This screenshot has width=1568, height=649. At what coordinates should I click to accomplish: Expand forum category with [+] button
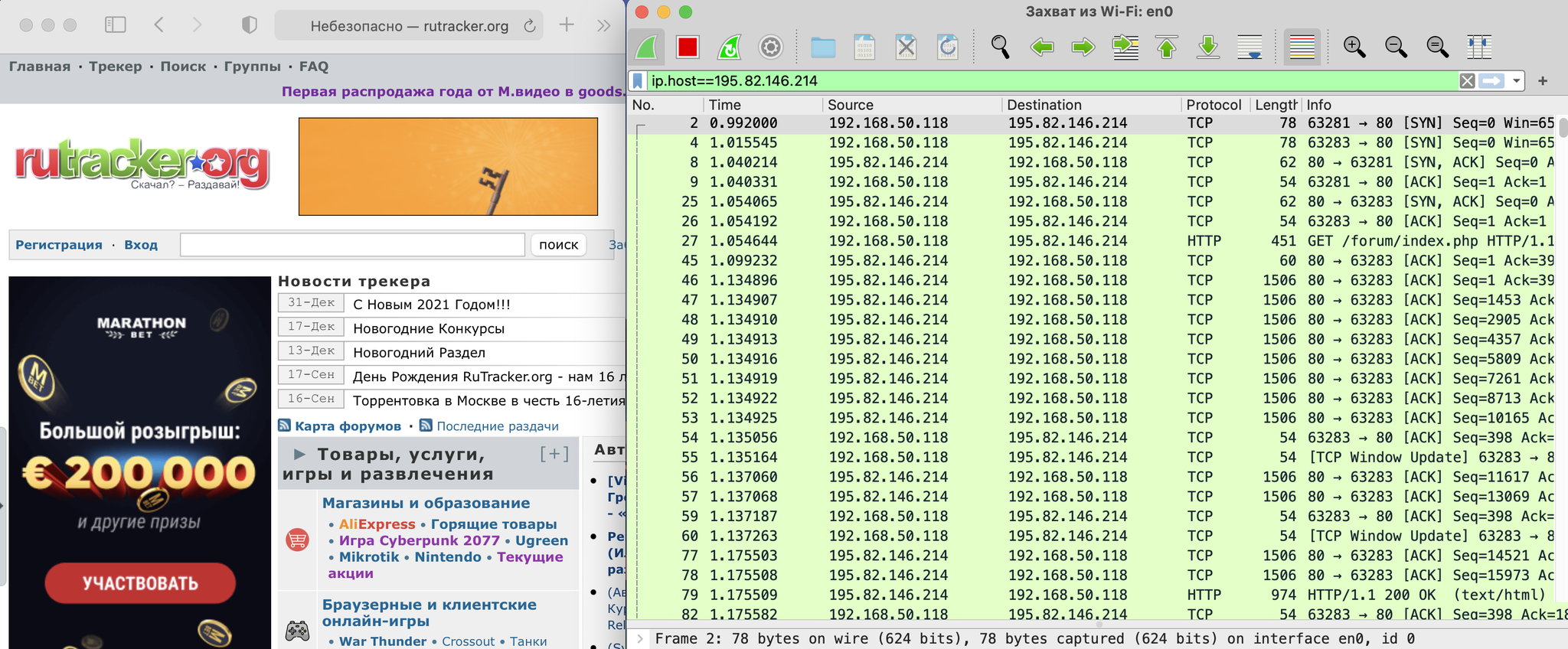pyautogui.click(x=554, y=454)
